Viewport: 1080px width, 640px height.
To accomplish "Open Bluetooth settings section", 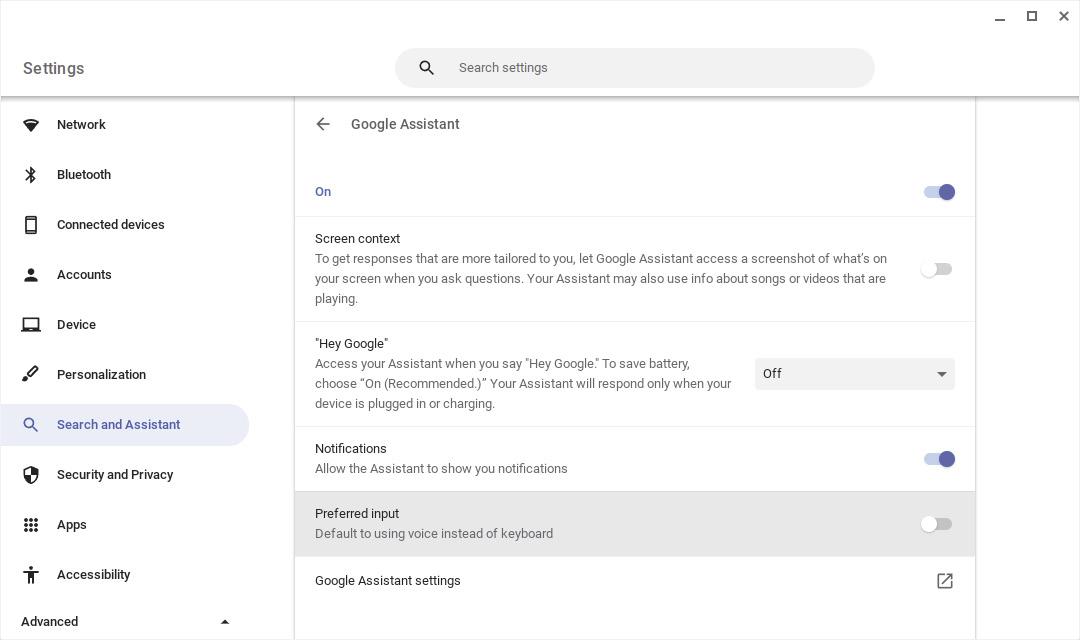I will pyautogui.click(x=84, y=175).
